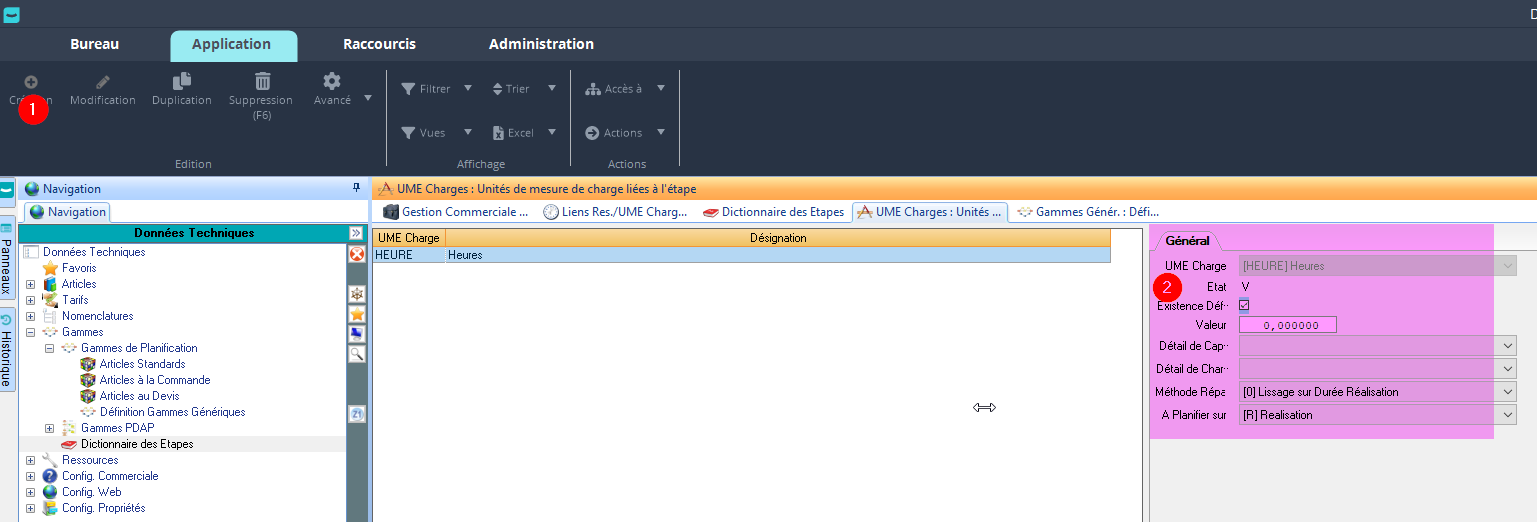Open the Filtrer dropdown in Affichage
The image size is (1537, 522).
pos(436,89)
